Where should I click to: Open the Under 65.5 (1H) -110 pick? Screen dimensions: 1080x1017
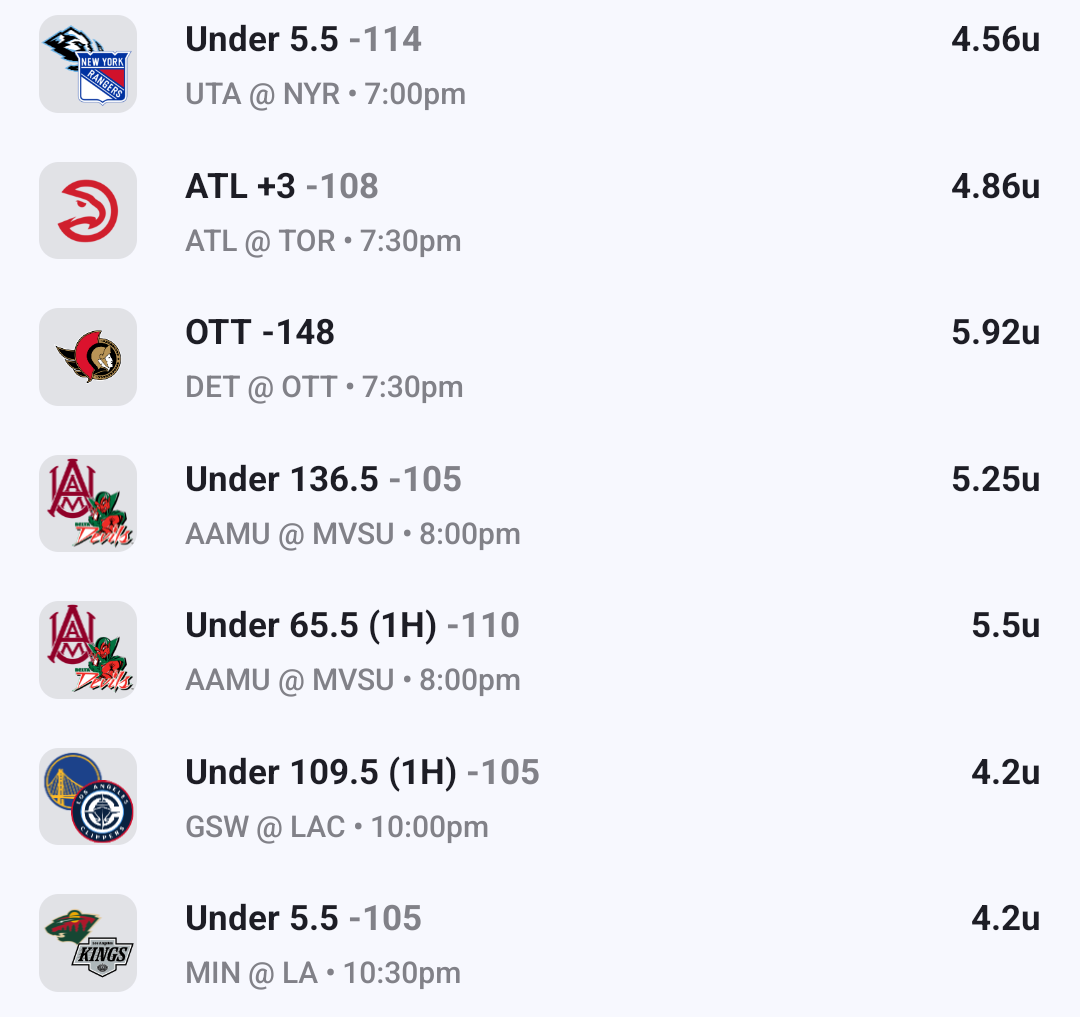[x=352, y=626]
